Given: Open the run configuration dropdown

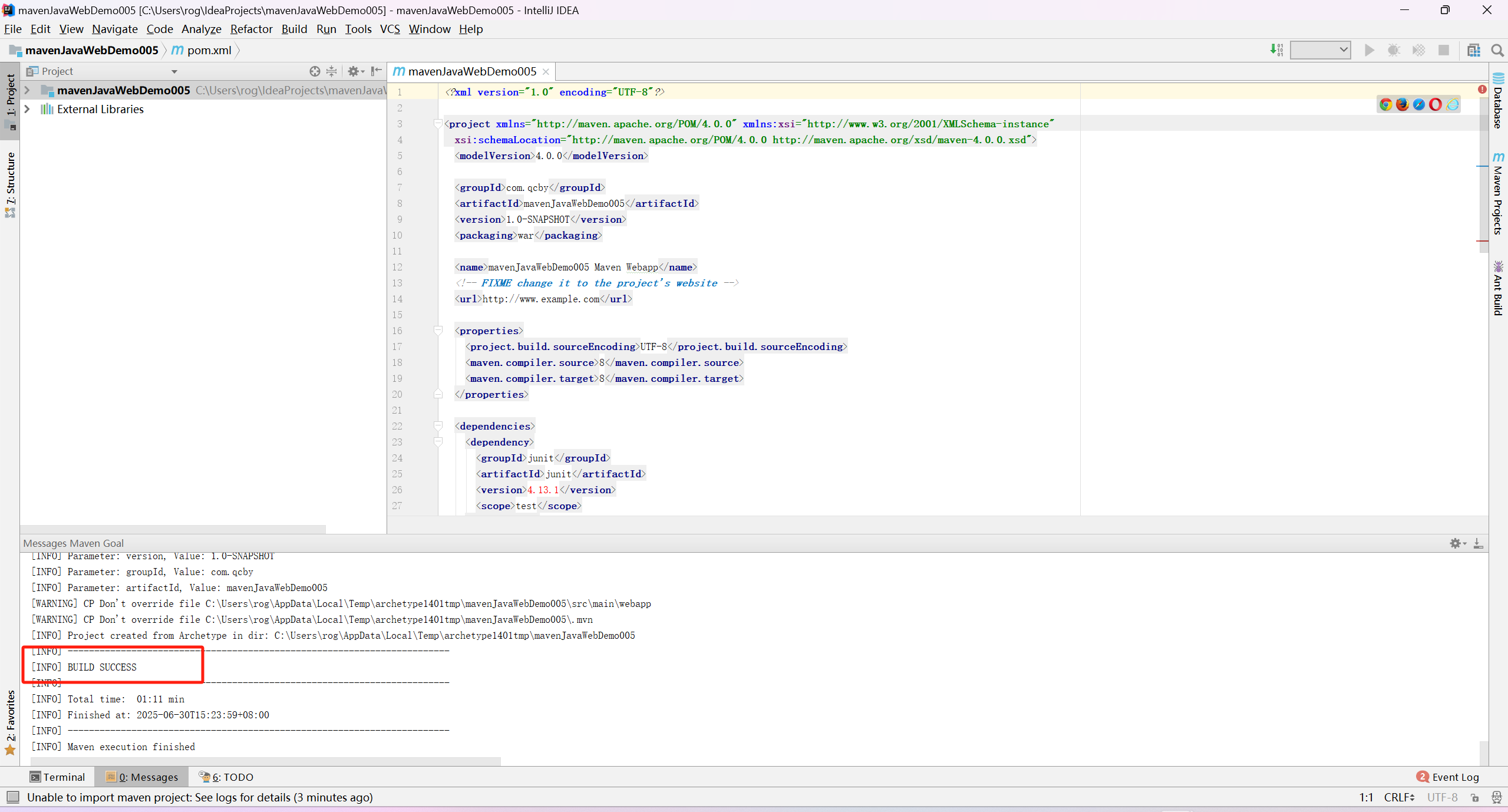Looking at the screenshot, I should [1320, 50].
